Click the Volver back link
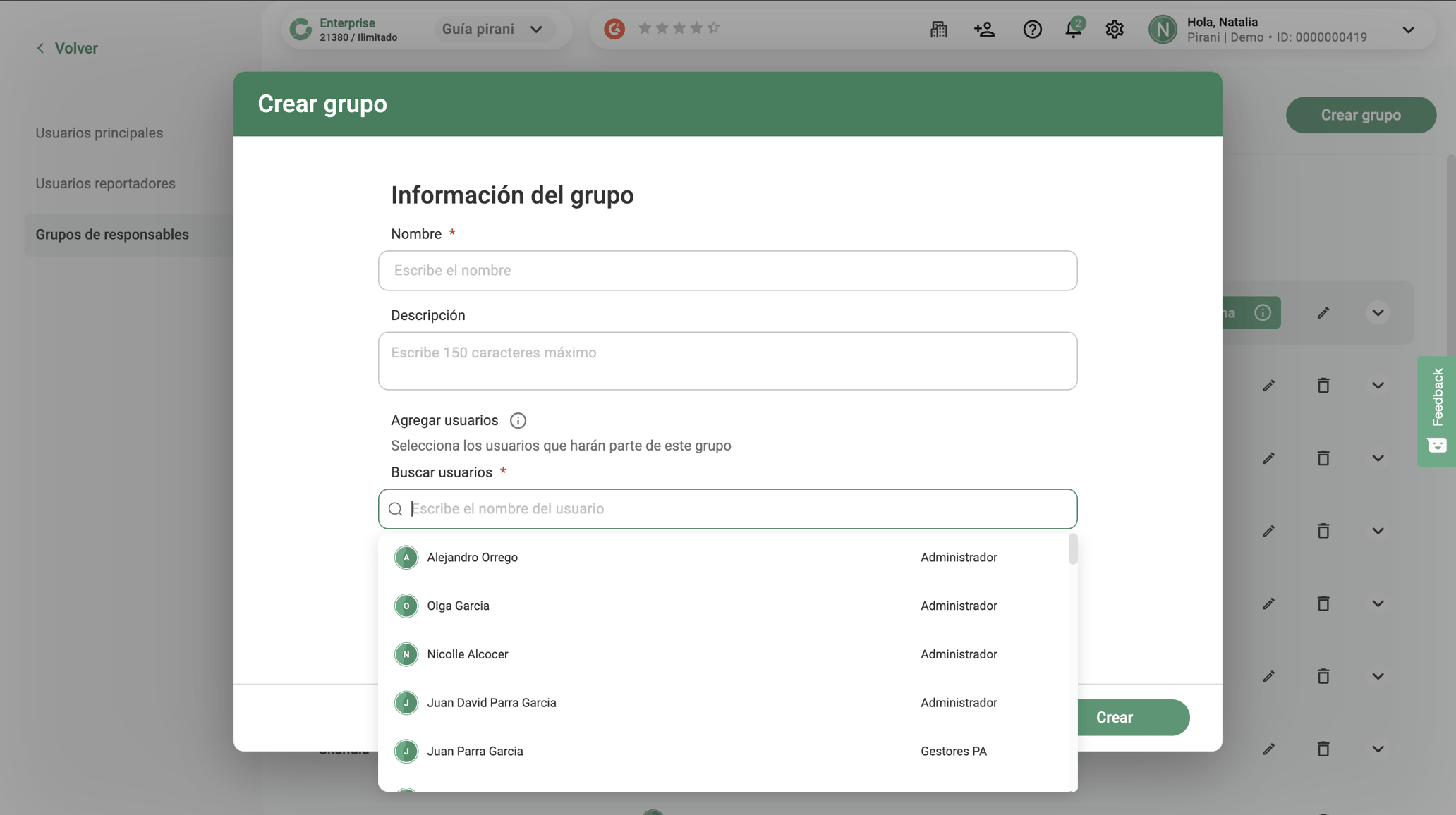Screen dimensions: 1456x815 (66, 48)
